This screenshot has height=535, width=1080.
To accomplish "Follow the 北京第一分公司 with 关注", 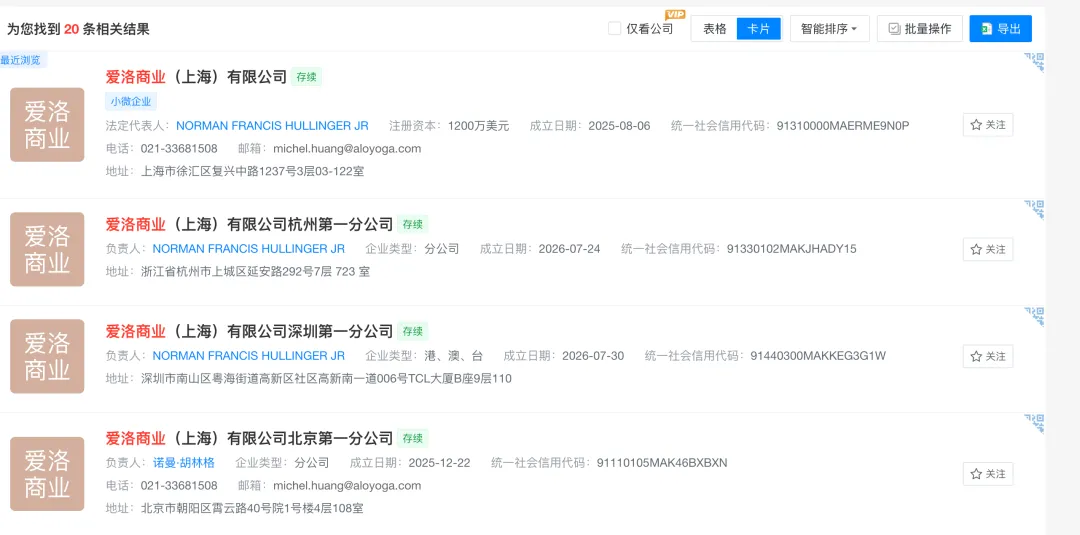I will click(988, 474).
